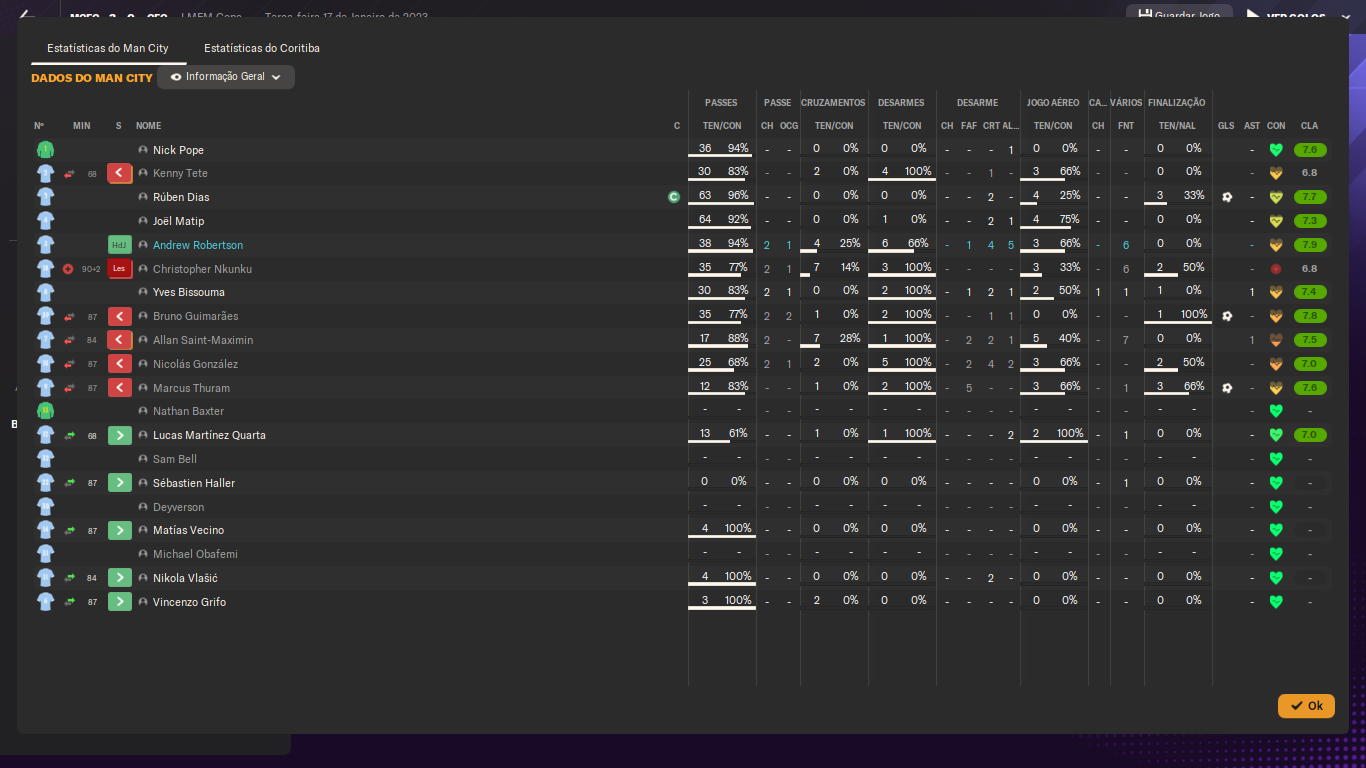Sort by the MIN column header
The width and height of the screenshot is (1366, 768).
tap(82, 126)
